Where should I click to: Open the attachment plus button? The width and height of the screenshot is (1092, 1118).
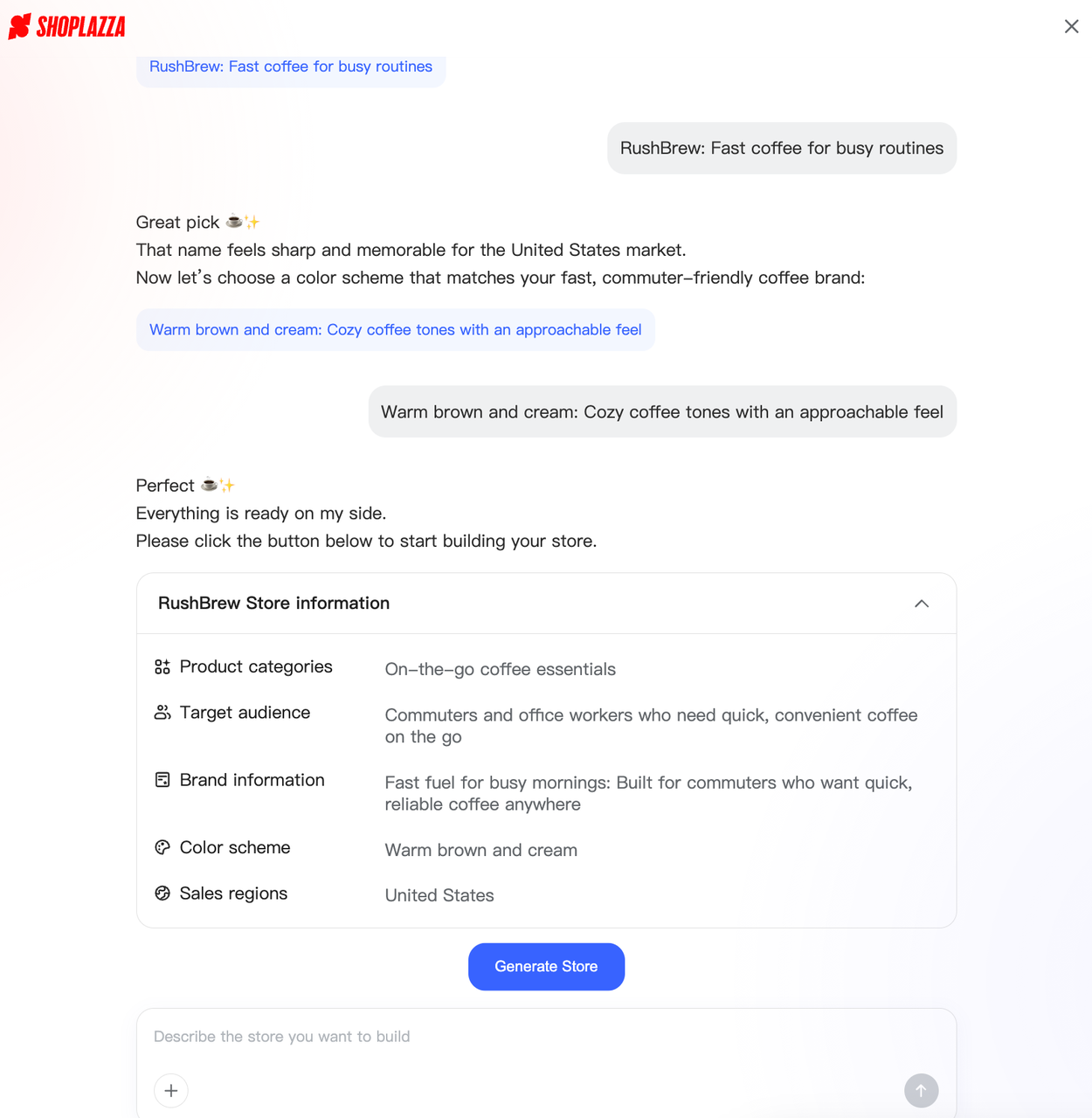coord(171,1090)
